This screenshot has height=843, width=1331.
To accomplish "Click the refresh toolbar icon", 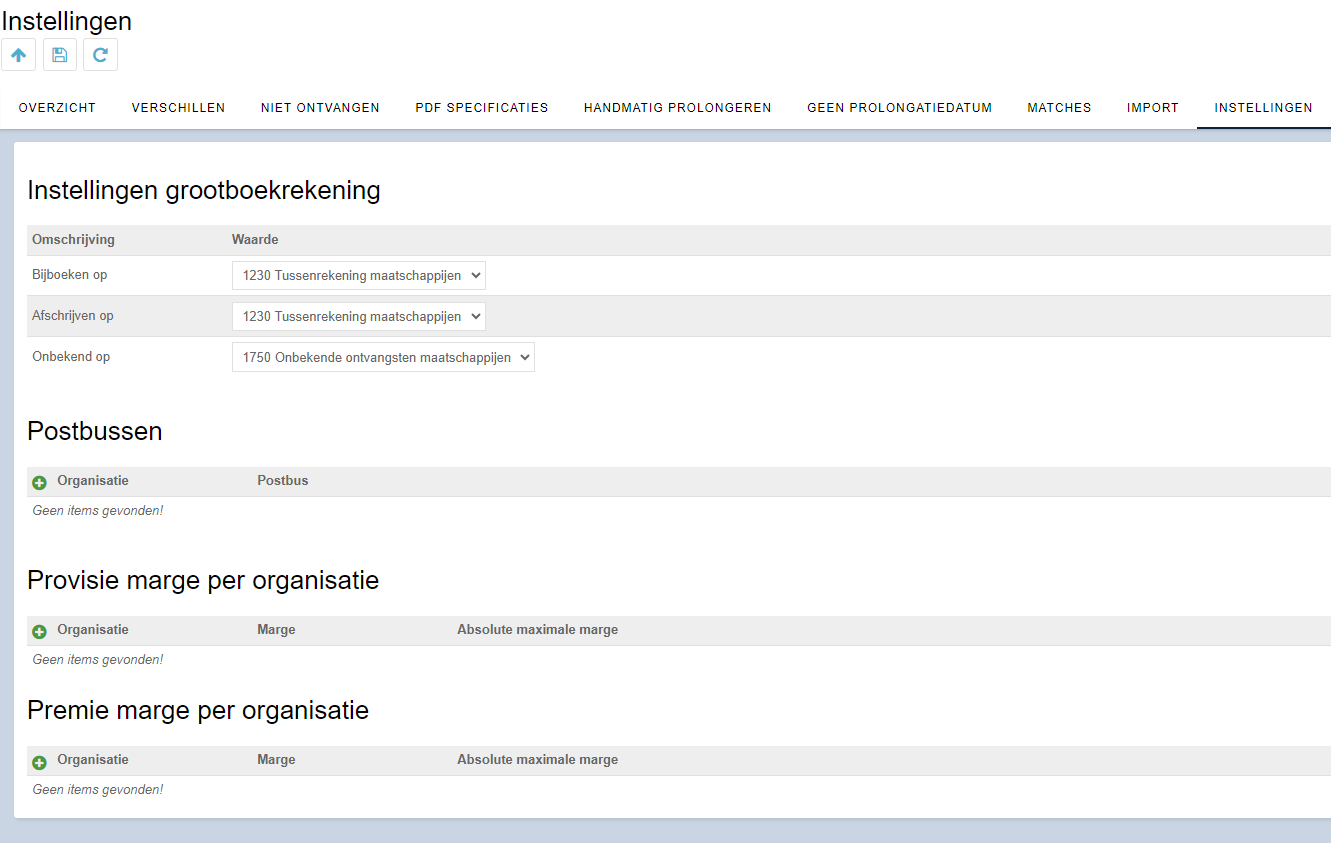I will coord(100,55).
